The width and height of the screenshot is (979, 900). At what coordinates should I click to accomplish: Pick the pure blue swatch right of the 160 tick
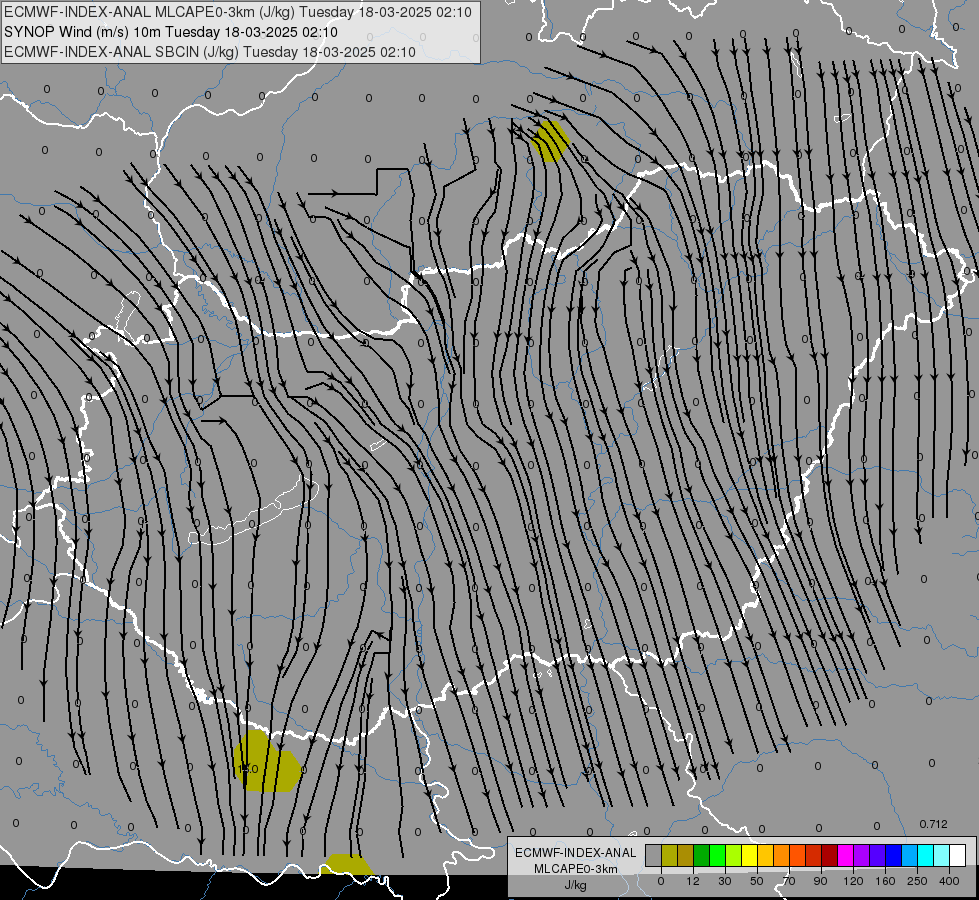pyautogui.click(x=893, y=855)
